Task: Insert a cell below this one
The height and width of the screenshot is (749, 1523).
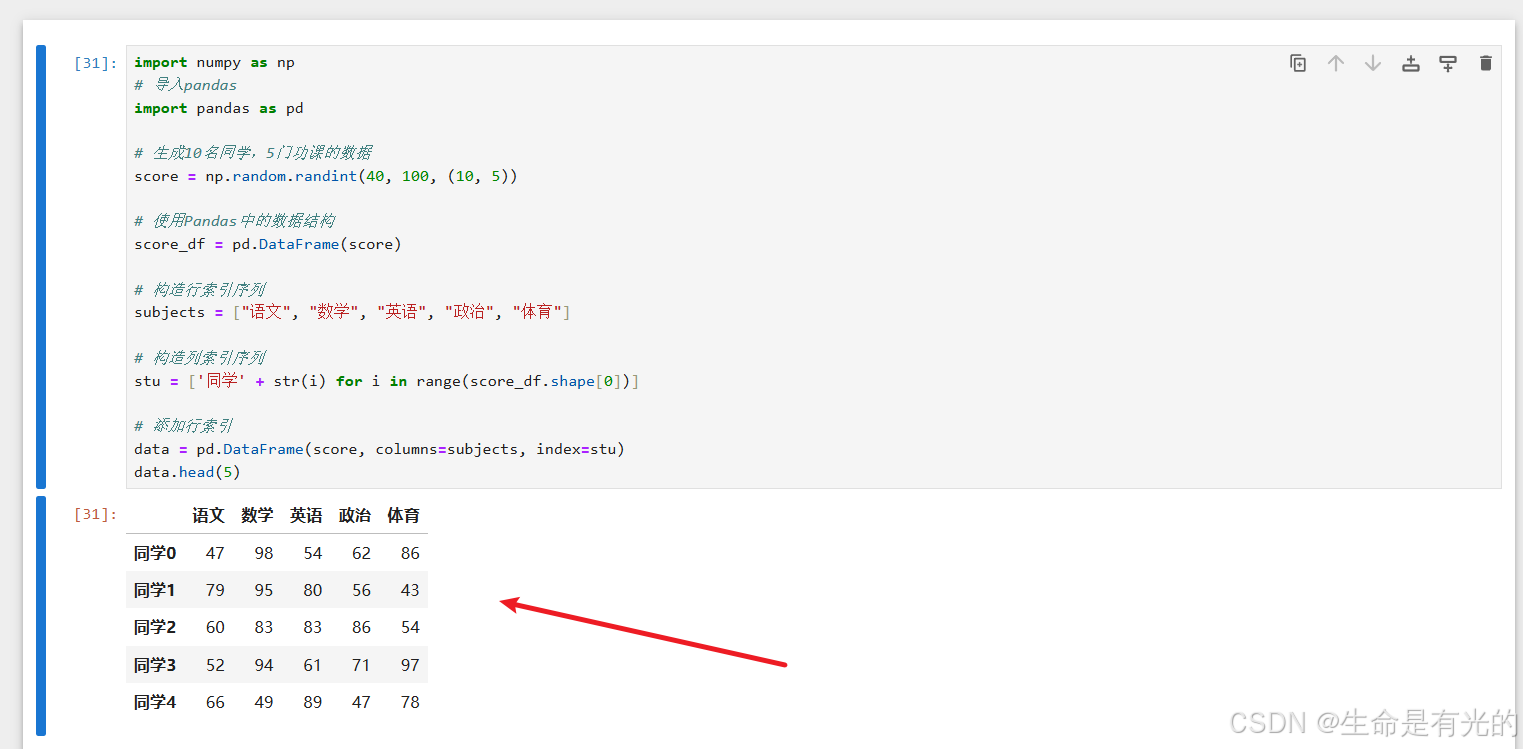Action: coord(1448,63)
